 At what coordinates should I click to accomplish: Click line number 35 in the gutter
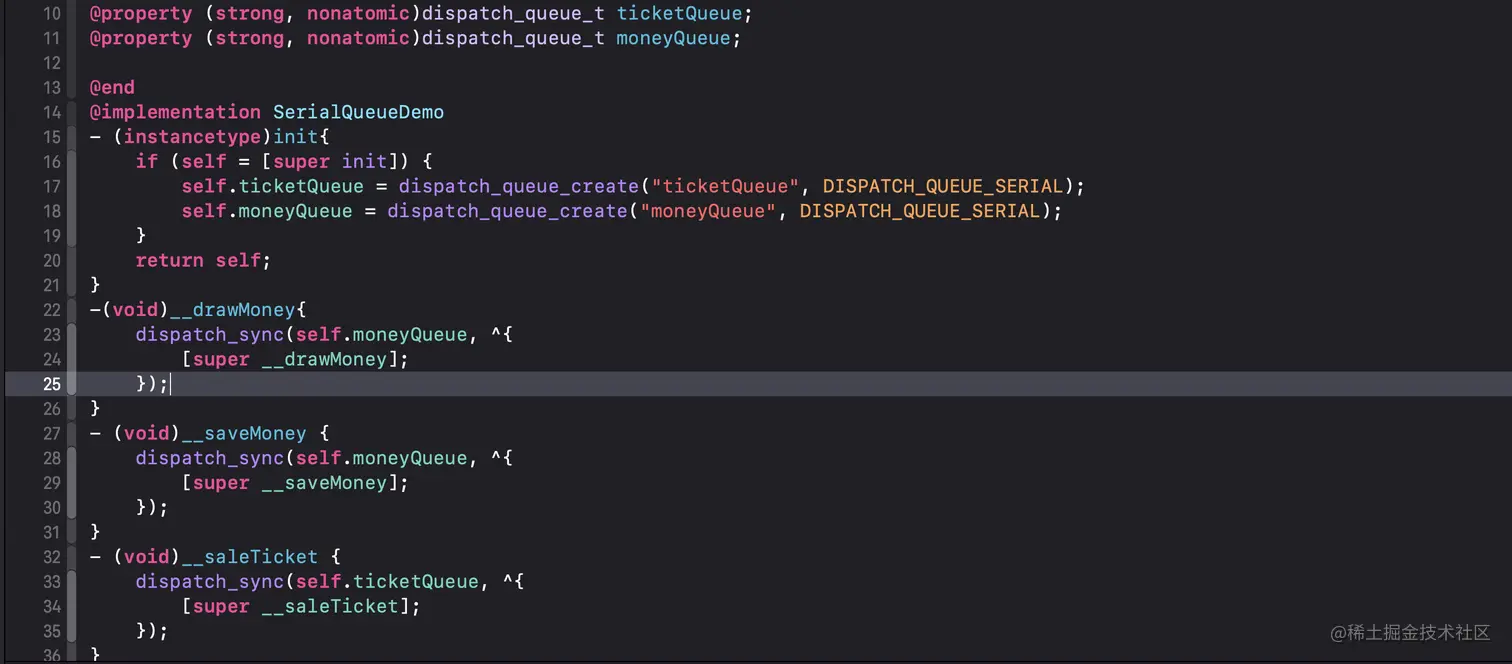coord(51,631)
